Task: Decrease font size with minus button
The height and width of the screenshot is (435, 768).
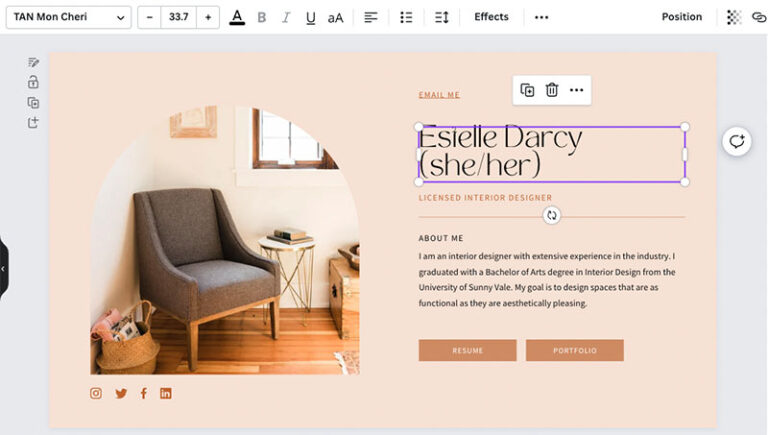Action: click(149, 17)
